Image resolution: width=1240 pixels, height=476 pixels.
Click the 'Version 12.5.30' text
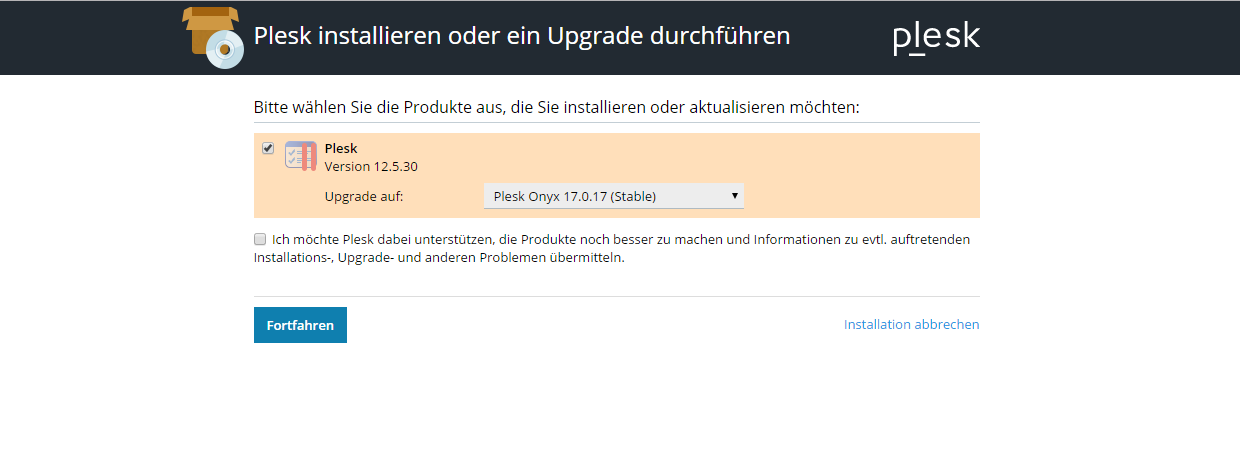click(x=371, y=166)
